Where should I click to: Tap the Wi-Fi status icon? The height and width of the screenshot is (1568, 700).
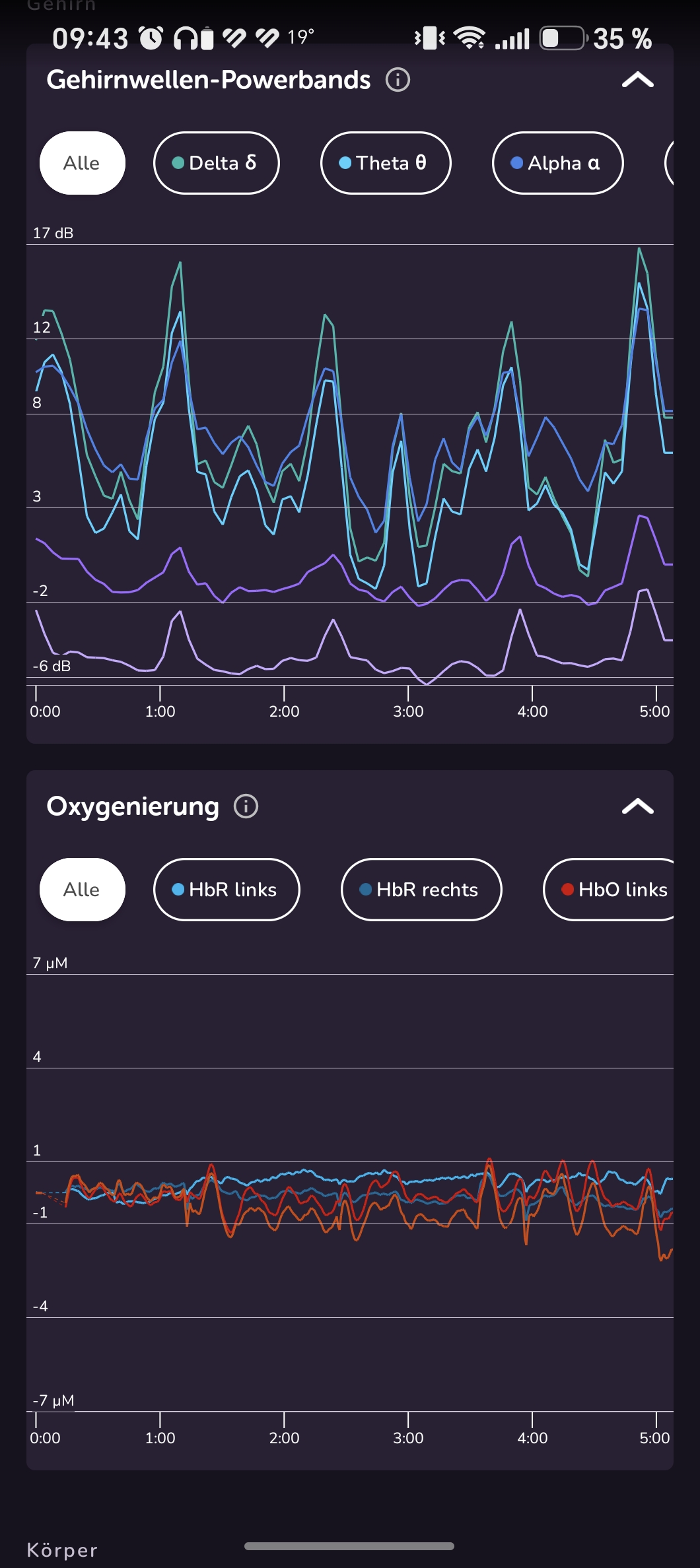(470, 38)
